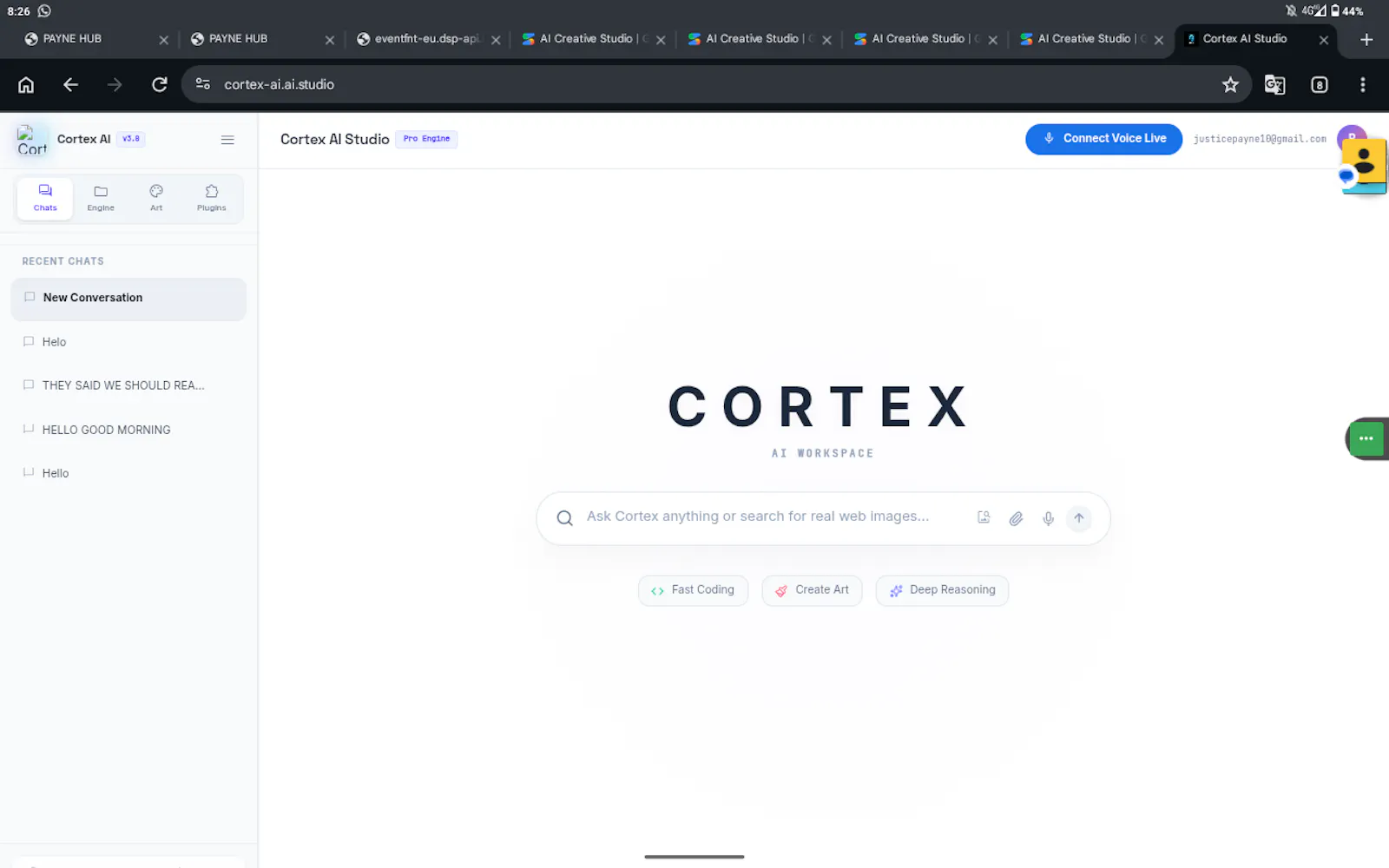Open the tab switcher showing 8 tabs
Viewport: 1389px width, 868px height.
pos(1320,84)
